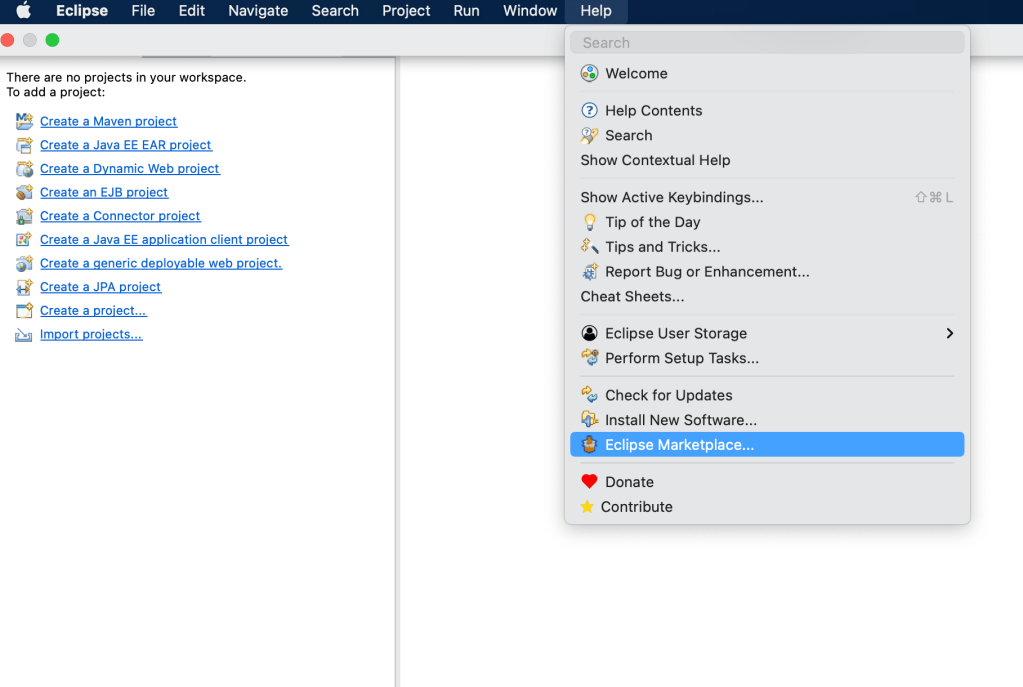This screenshot has height=687, width=1023.
Task: Click Create a generic deployable web project link
Action: 160,263
